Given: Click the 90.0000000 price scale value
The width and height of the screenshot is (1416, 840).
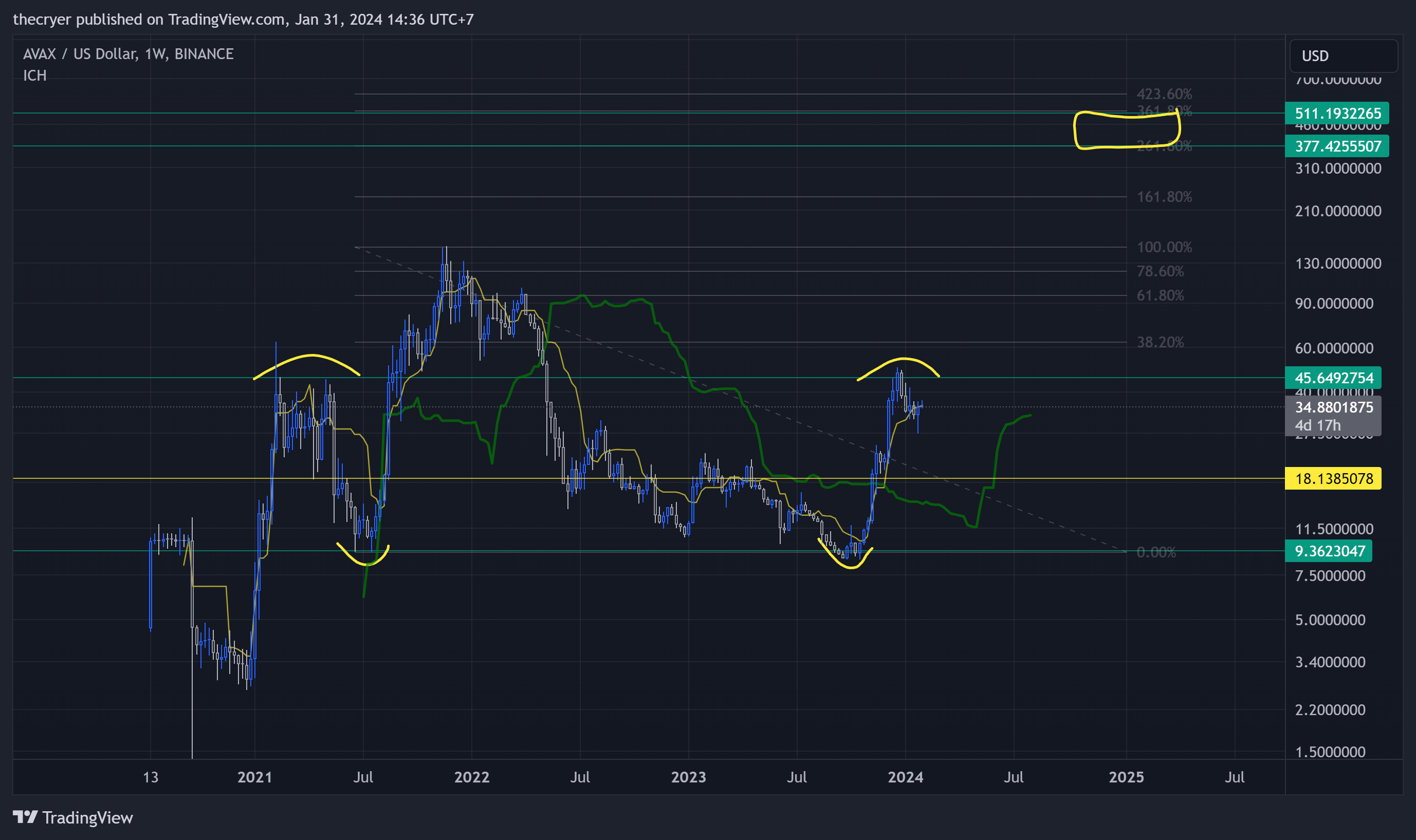Looking at the screenshot, I should click(1334, 304).
